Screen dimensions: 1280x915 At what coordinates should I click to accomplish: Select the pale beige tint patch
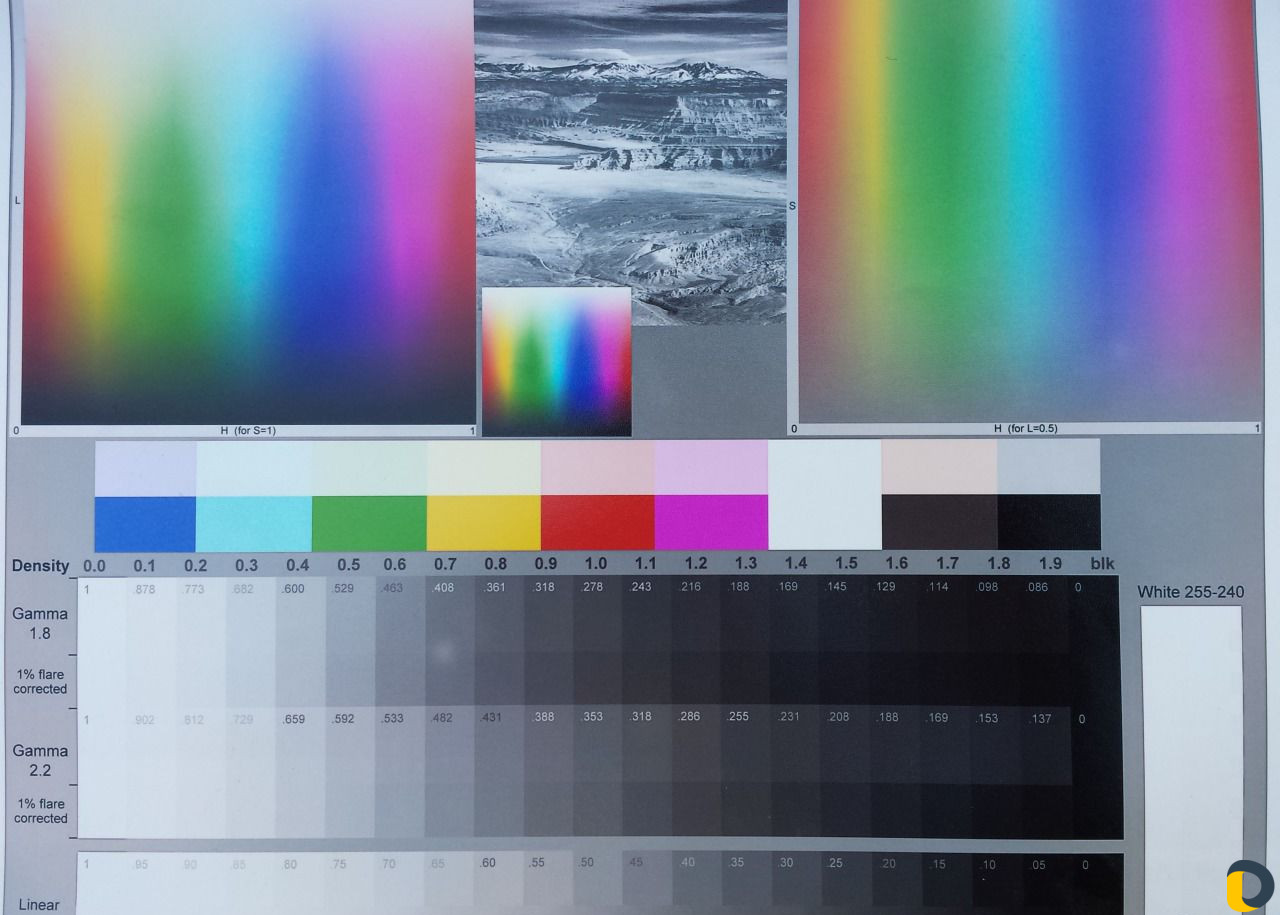pos(940,468)
